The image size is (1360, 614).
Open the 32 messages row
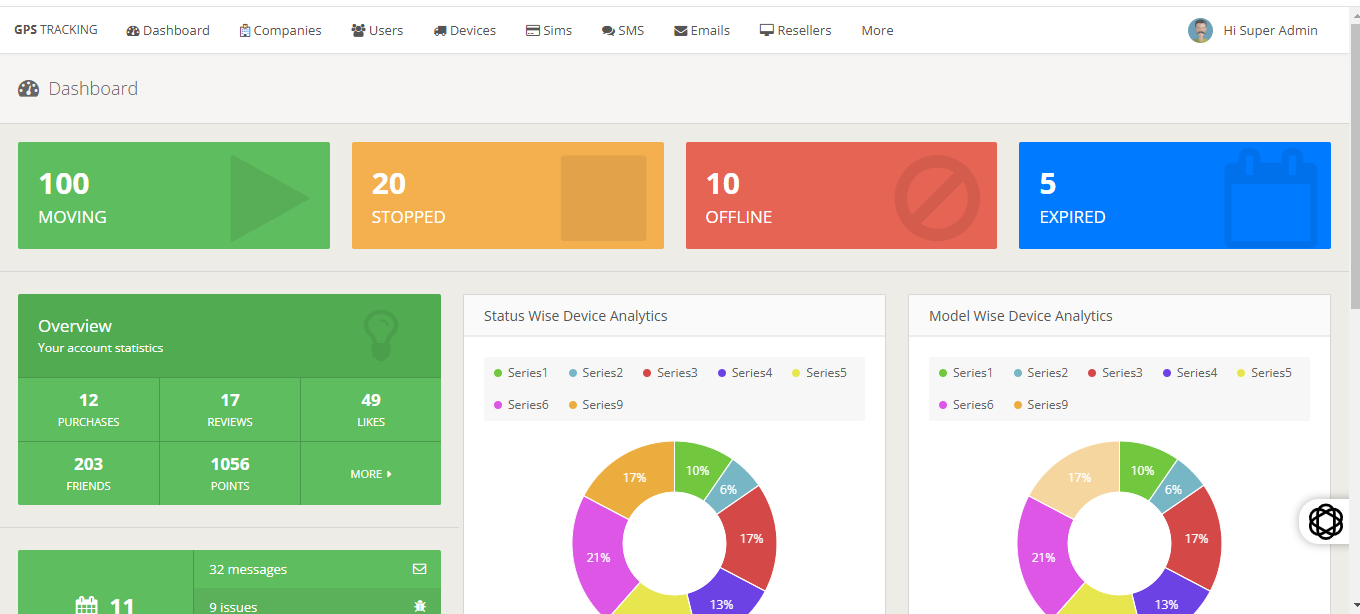pyautogui.click(x=317, y=569)
